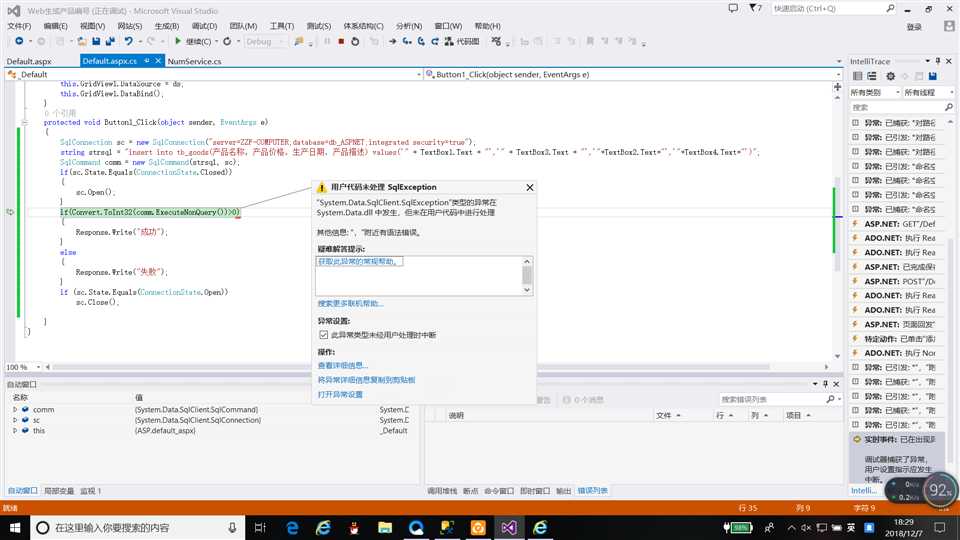
Task: Click the refresh icon next to Continue
Action: tap(227, 41)
